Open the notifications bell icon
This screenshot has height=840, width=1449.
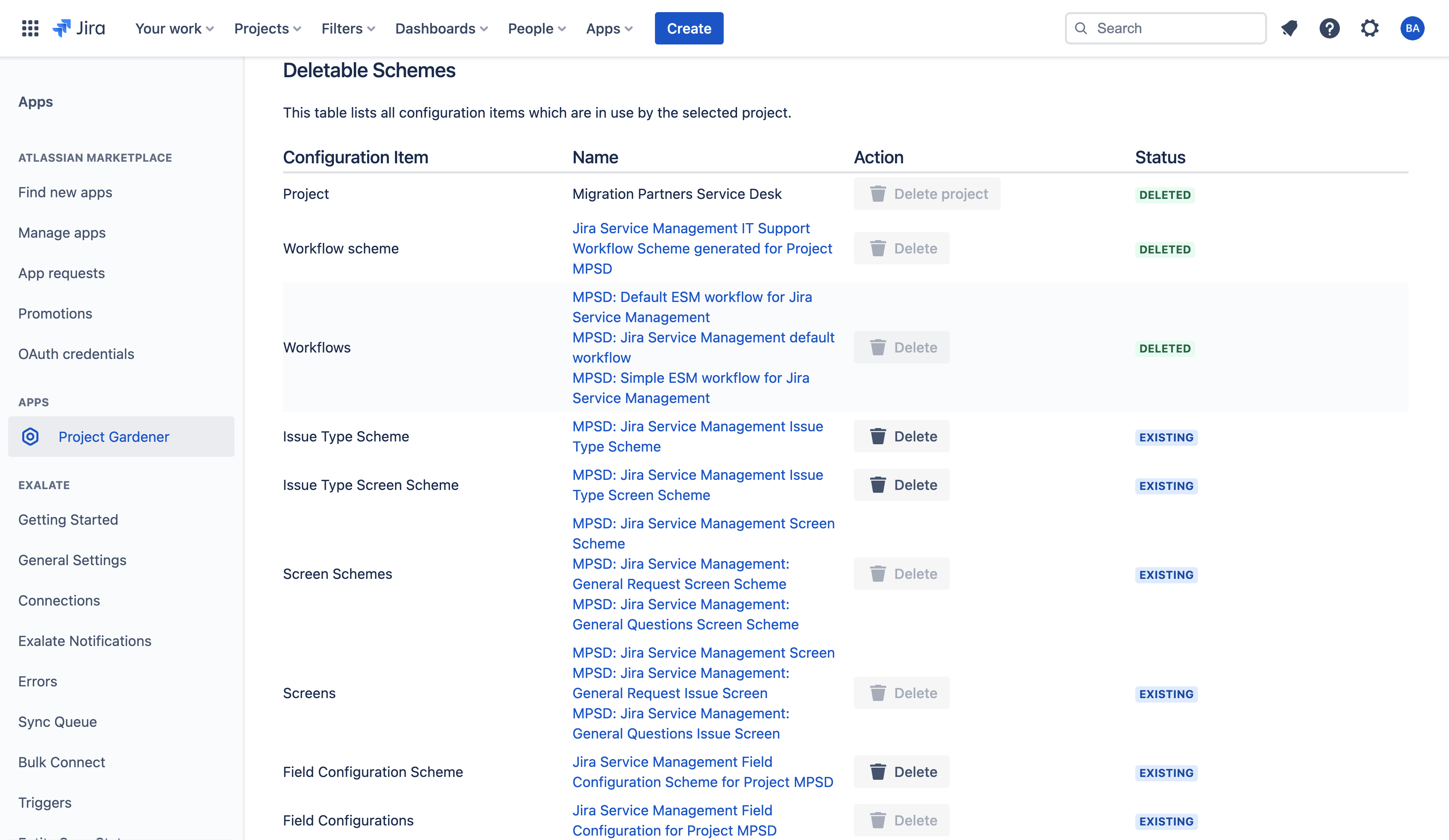point(1290,28)
